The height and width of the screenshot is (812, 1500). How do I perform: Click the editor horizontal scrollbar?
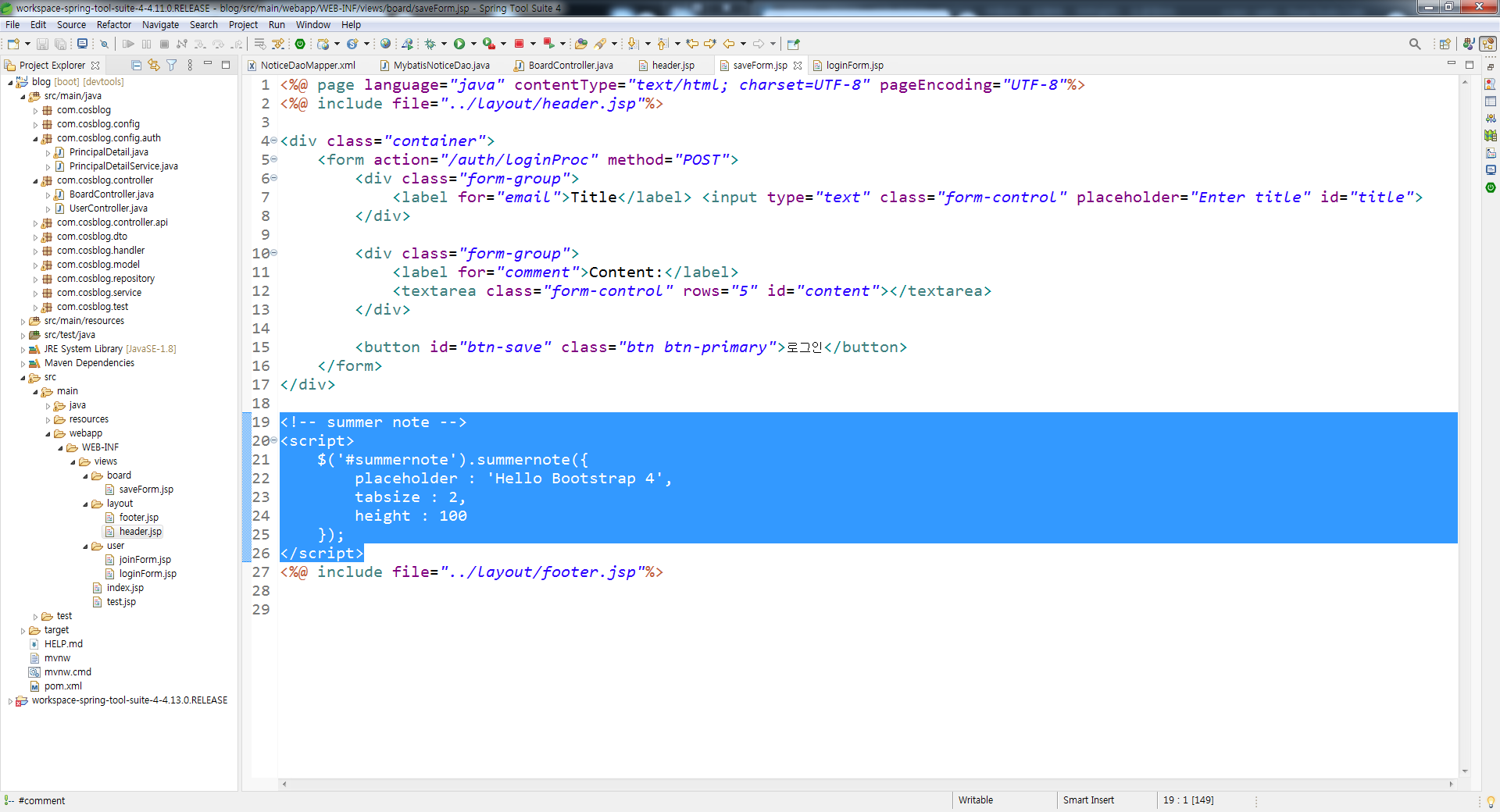[x=867, y=784]
